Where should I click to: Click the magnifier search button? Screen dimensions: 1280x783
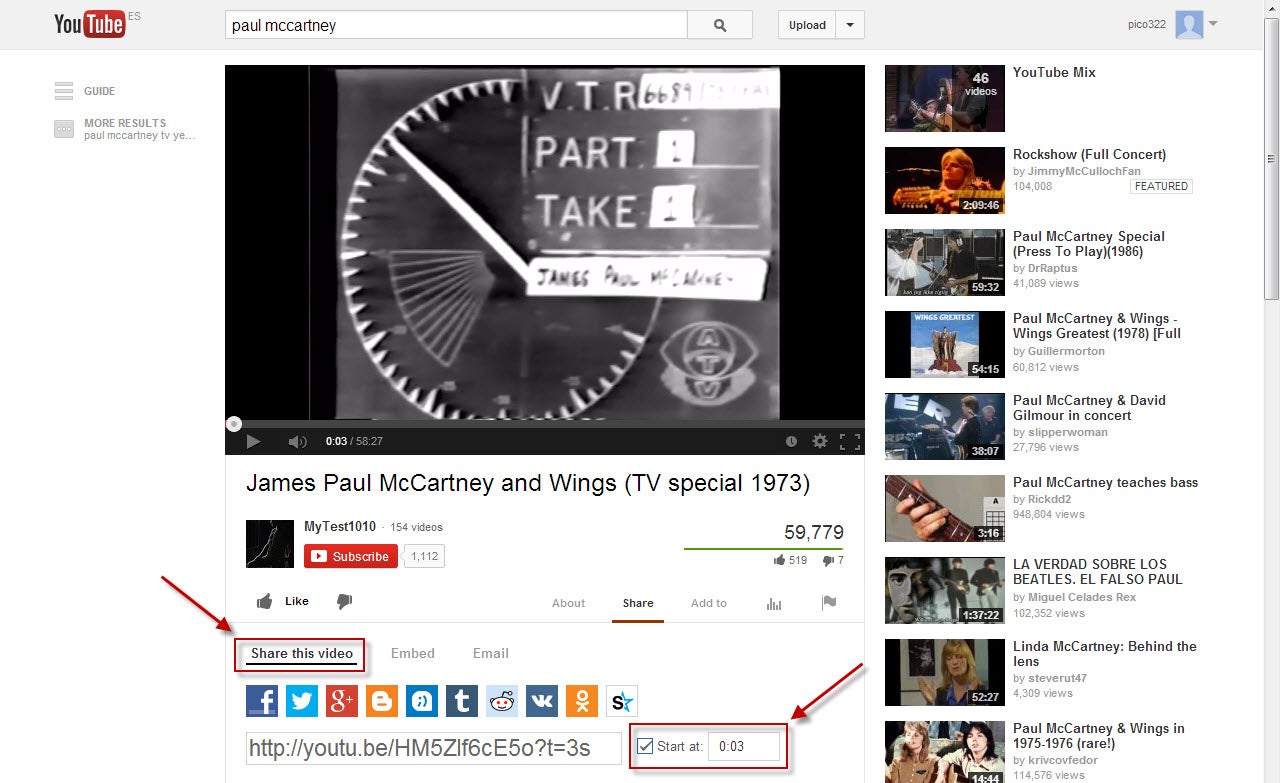click(x=720, y=25)
